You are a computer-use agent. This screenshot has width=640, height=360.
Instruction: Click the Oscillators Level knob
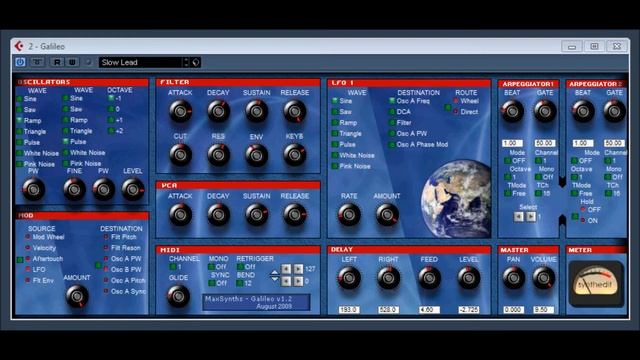(x=133, y=189)
